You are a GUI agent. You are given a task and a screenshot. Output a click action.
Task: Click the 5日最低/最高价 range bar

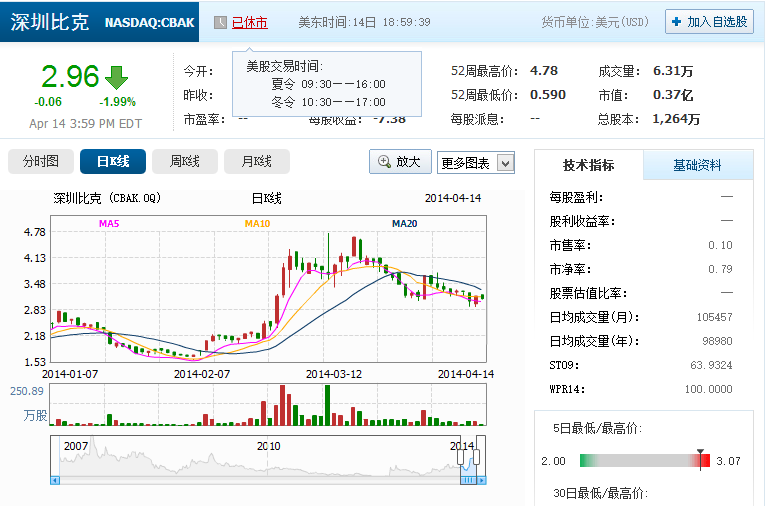640,460
